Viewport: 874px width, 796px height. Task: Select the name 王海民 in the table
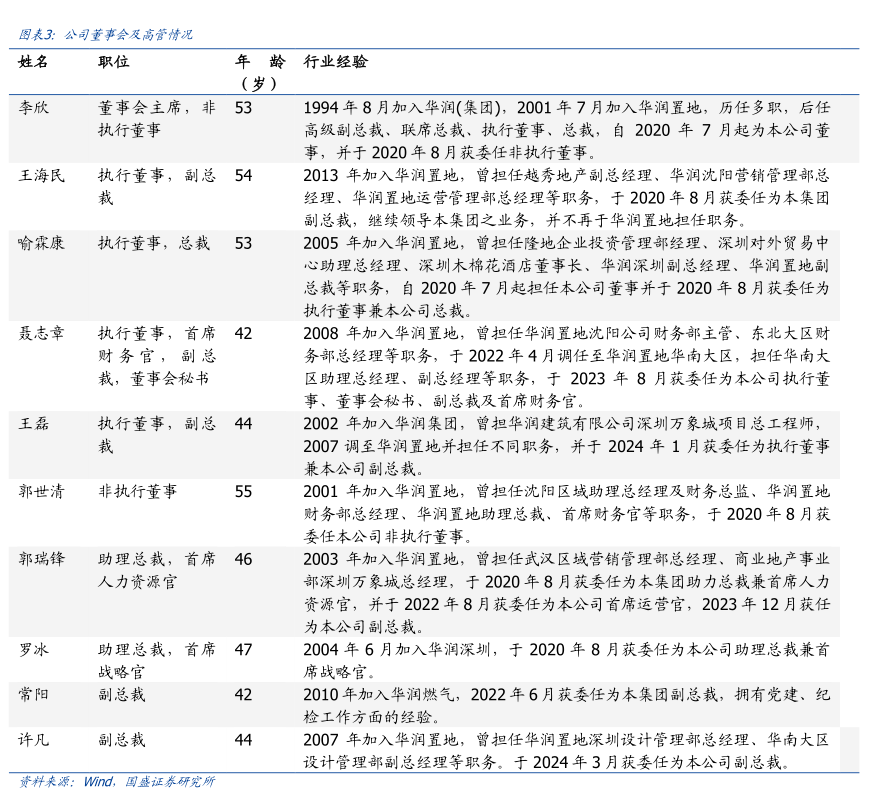(41, 175)
